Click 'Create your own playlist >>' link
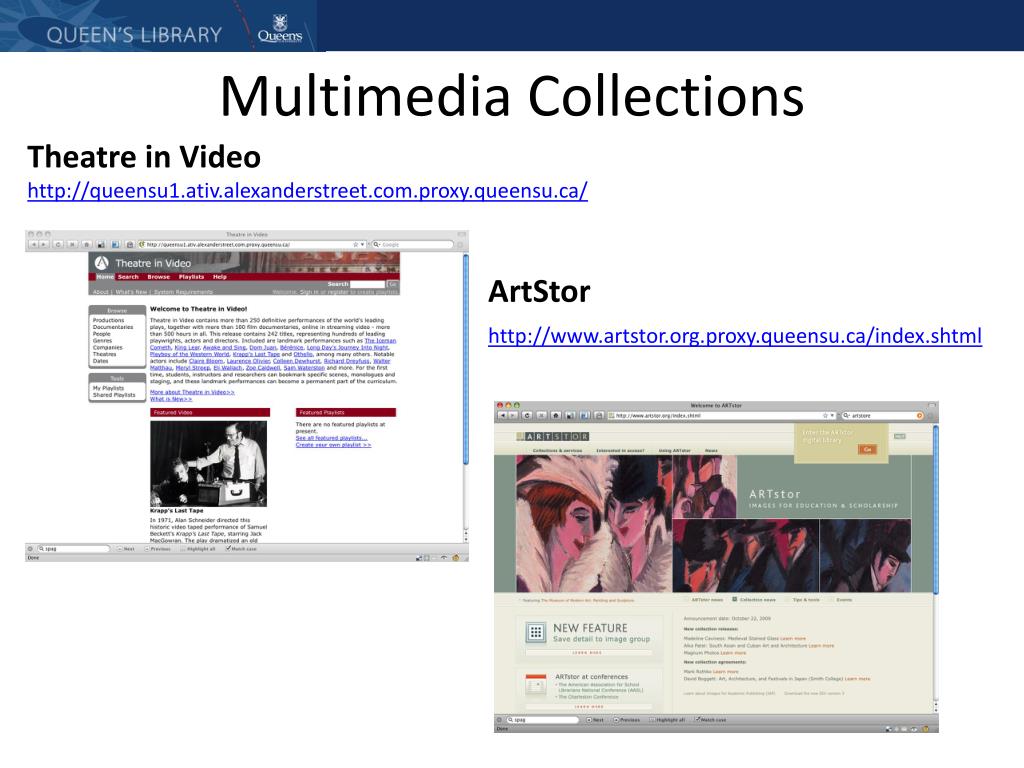The image size is (1024, 768). click(333, 445)
